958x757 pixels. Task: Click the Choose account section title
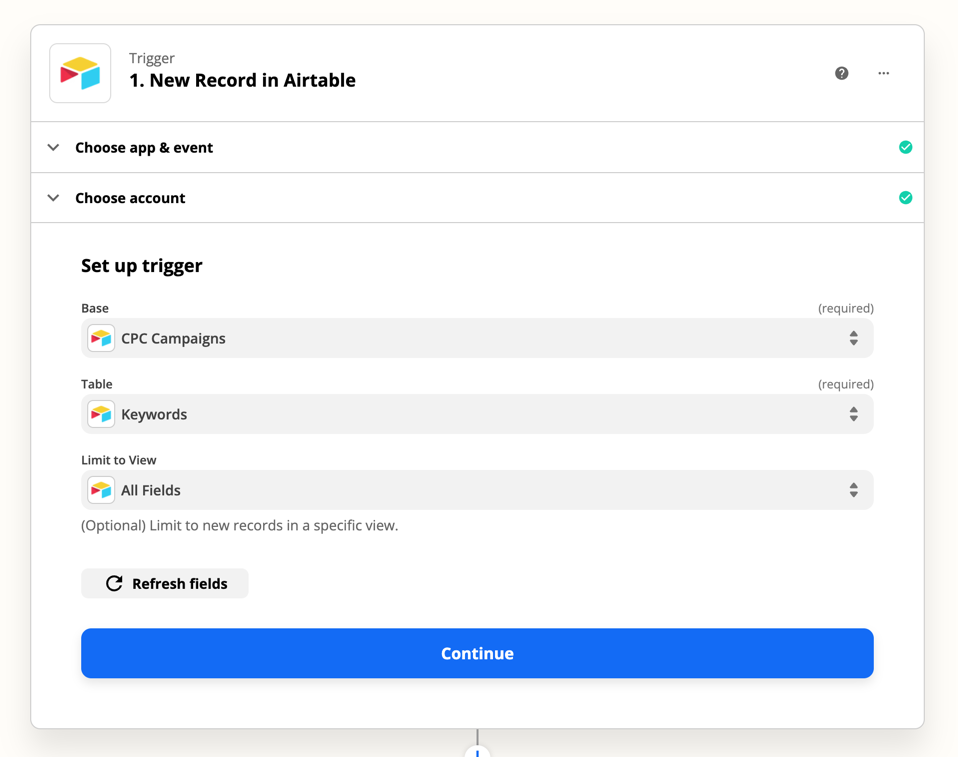pos(130,198)
